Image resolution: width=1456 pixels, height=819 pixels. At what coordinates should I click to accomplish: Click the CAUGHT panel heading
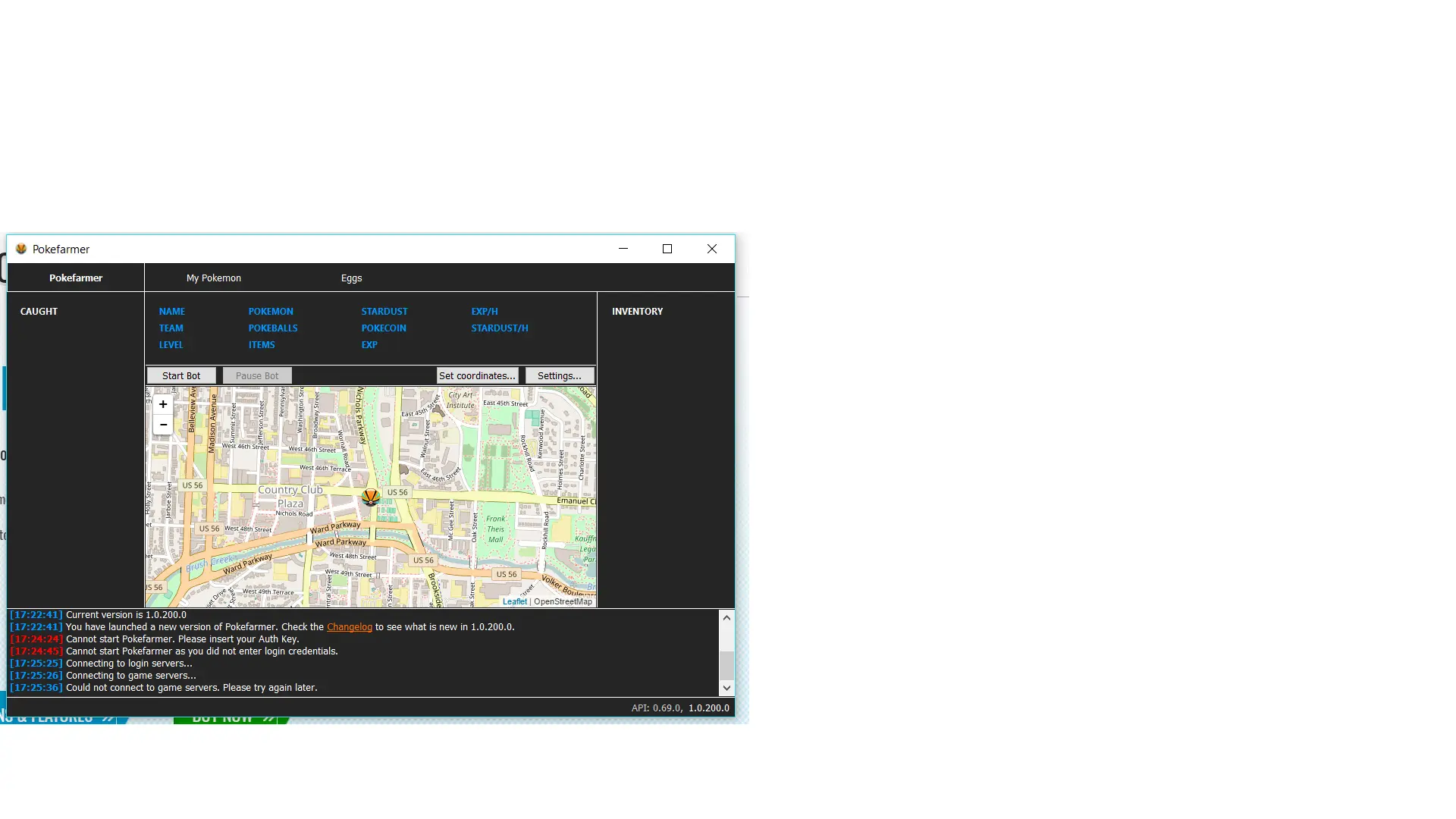pos(39,312)
